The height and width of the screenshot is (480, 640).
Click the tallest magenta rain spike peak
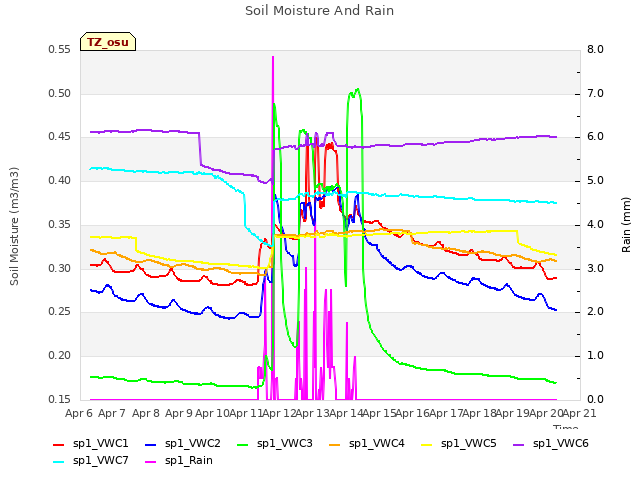point(273,58)
